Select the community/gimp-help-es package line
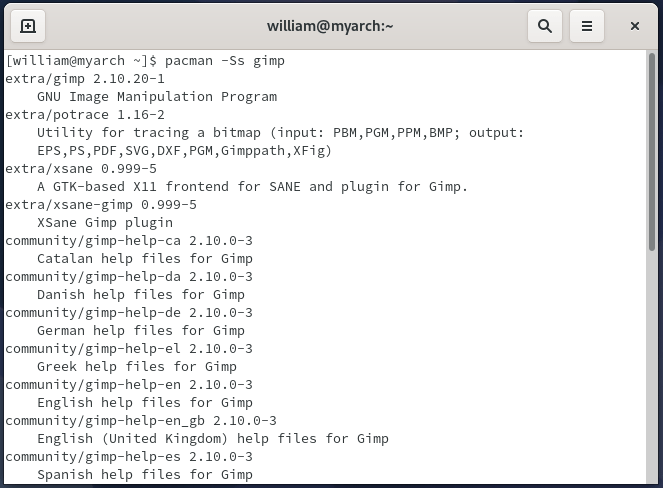Screen dimensions: 663x488 coord(129,456)
